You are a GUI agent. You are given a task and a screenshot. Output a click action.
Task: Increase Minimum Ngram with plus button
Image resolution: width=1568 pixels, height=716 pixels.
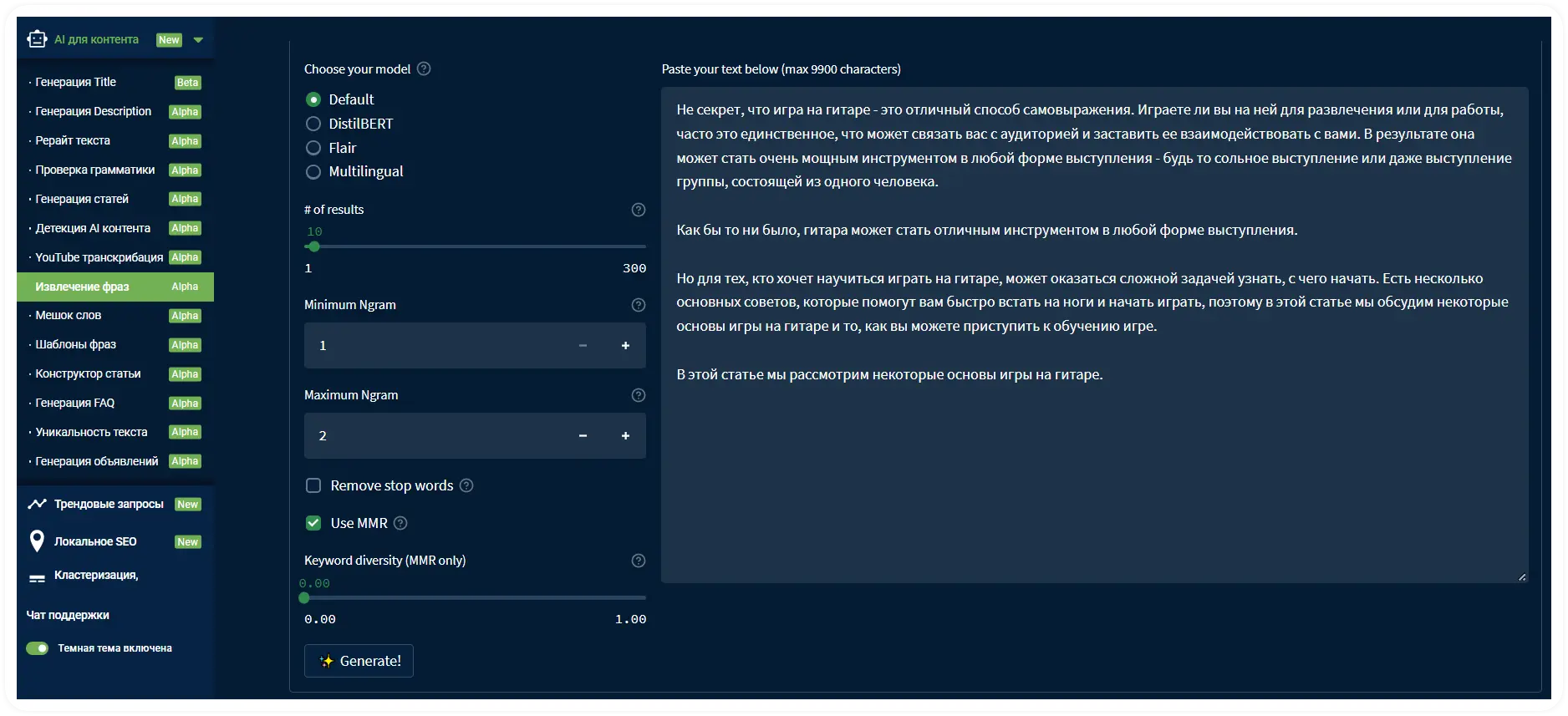tap(625, 346)
